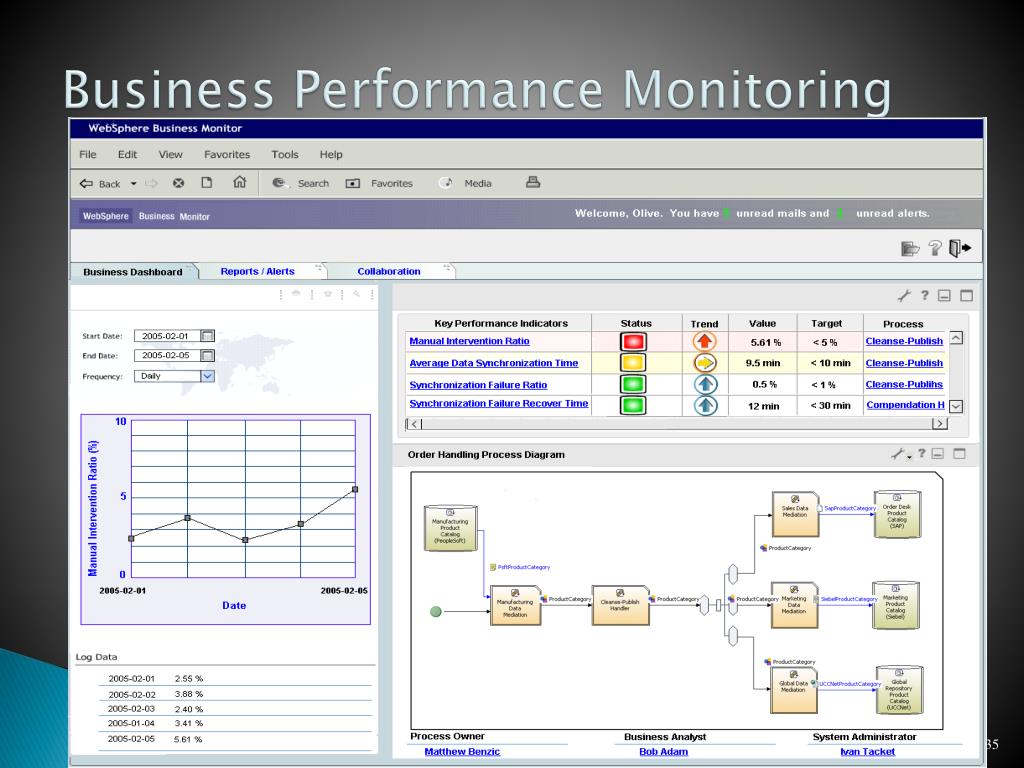This screenshot has width=1024, height=768.
Task: Open Synchronization Failure Recover Time link
Action: coord(498,404)
